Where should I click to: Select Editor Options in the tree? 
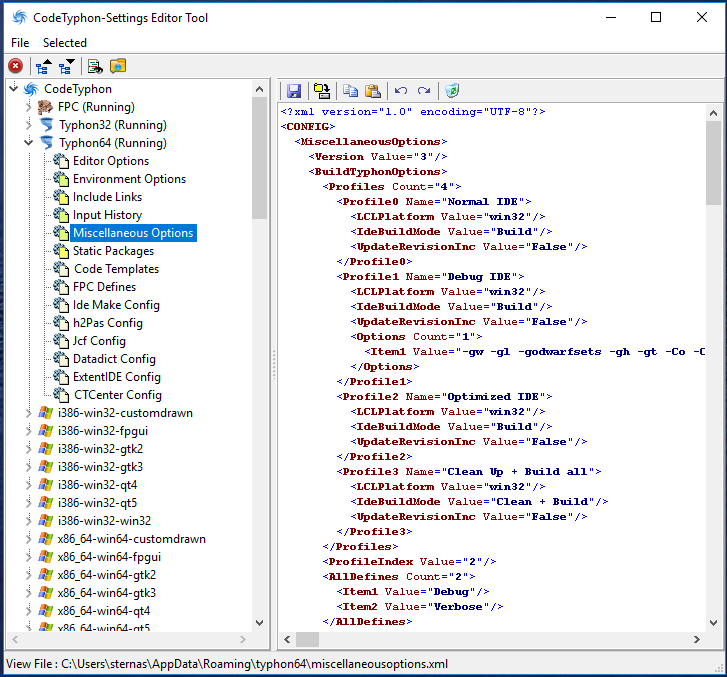click(x=111, y=161)
